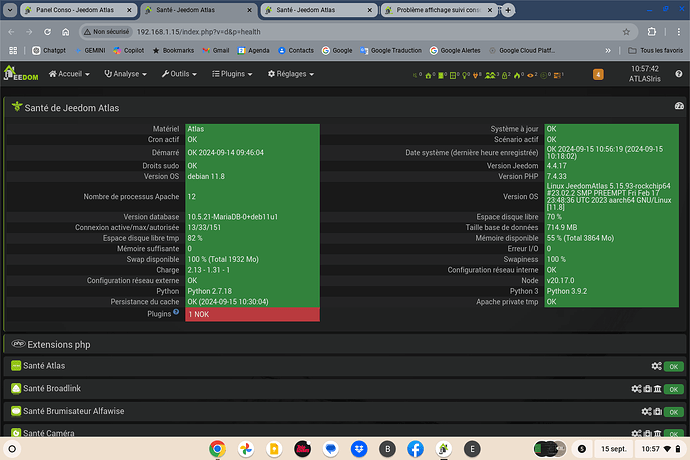Viewport: 690px width, 460px height.
Task: Click the light bulb summary icon
Action: (464, 76)
